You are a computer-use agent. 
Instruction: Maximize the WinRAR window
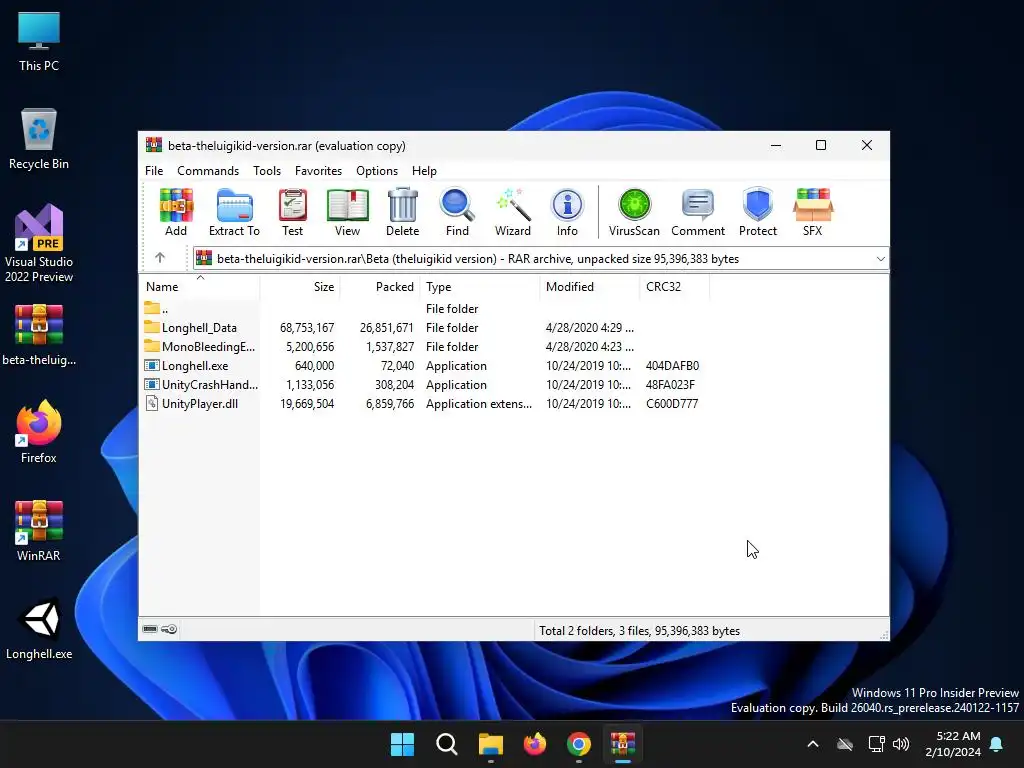(821, 145)
